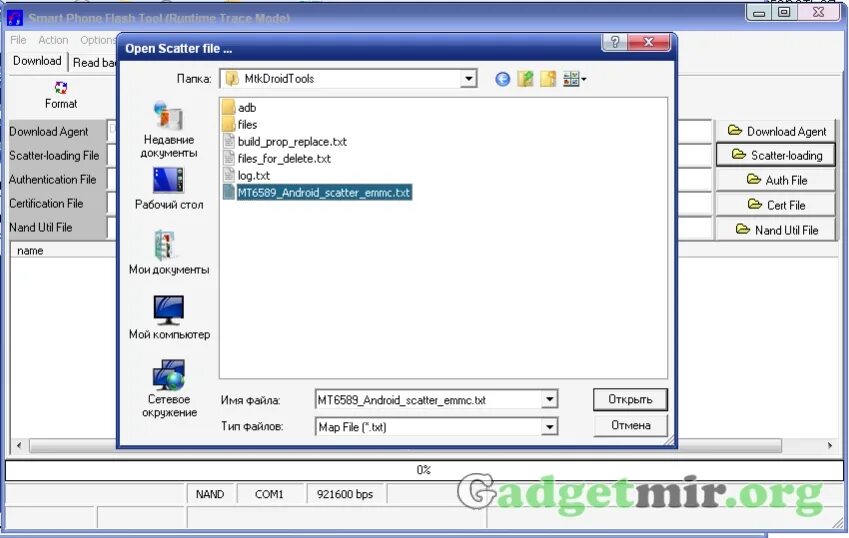This screenshot has height=538, width=849.
Task: Click the Тип файлов Map File combo box
Action: (x=436, y=427)
